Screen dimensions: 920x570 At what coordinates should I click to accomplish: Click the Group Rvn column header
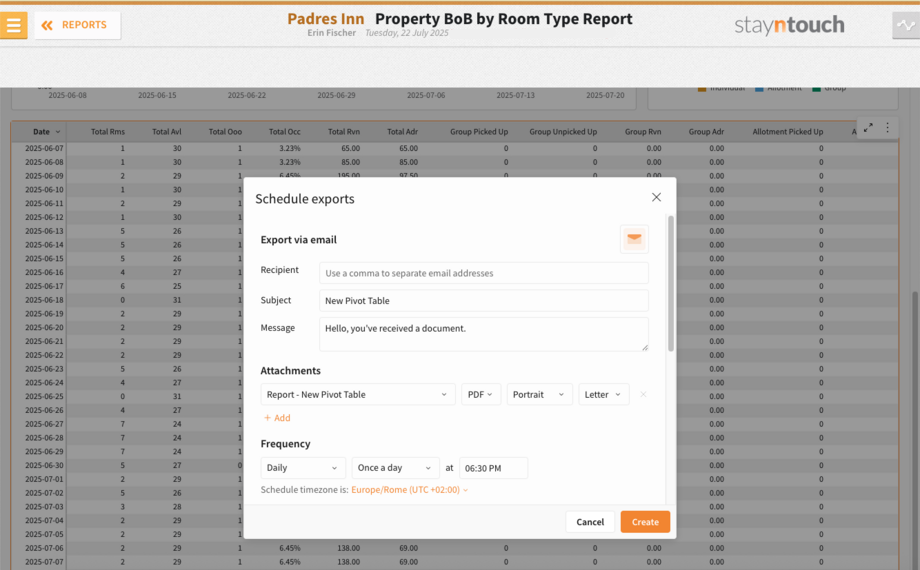coord(643,131)
